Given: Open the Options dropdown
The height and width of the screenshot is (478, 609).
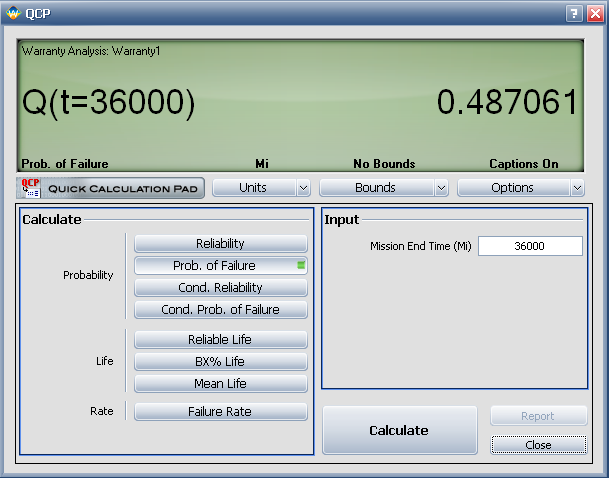Looking at the screenshot, I should tap(521, 187).
